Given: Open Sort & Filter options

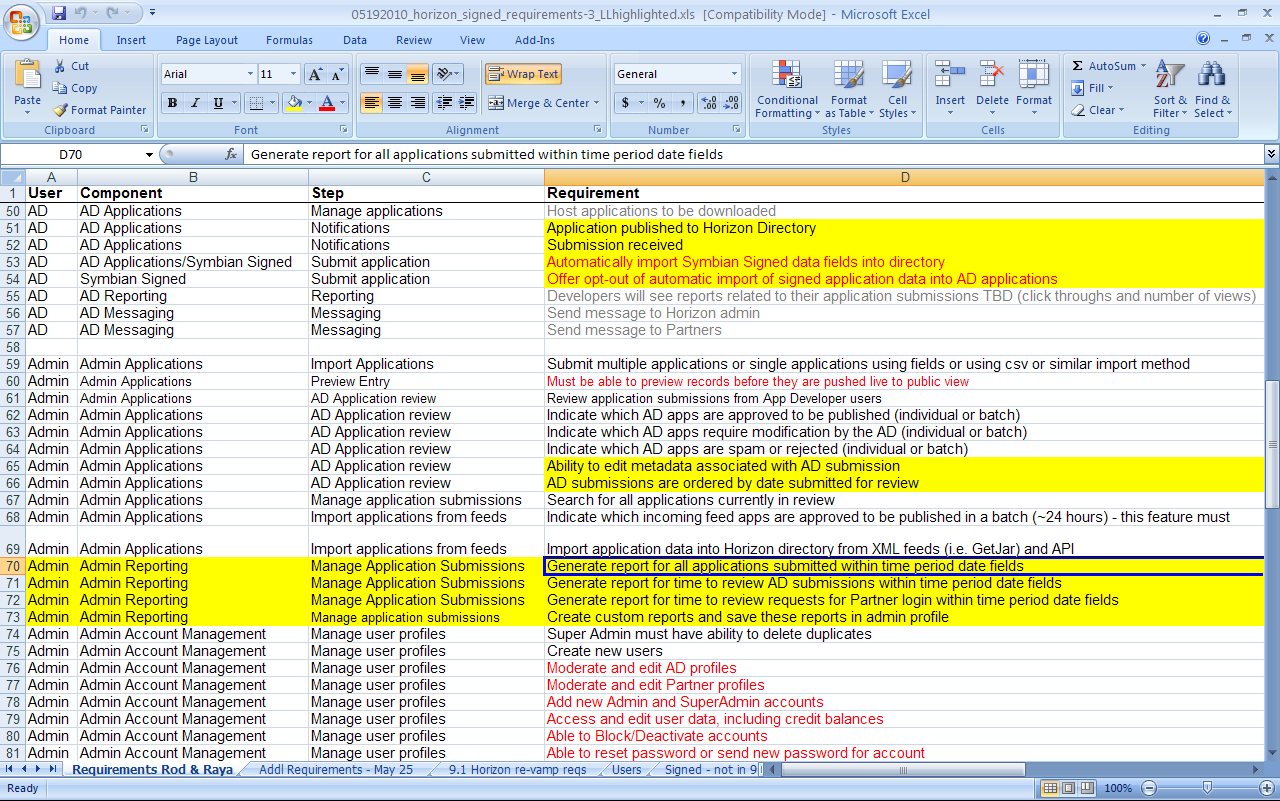Looking at the screenshot, I should click(x=1170, y=90).
